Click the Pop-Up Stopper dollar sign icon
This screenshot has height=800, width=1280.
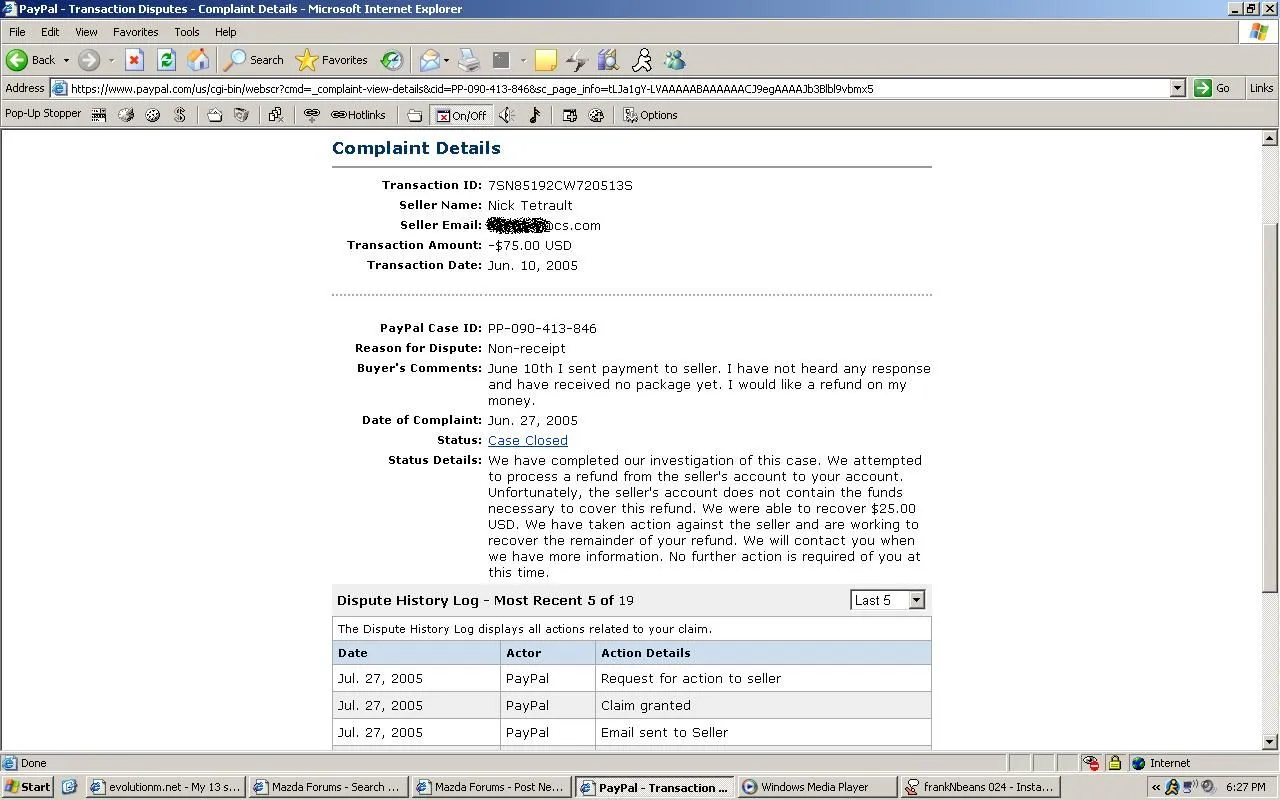click(x=180, y=115)
